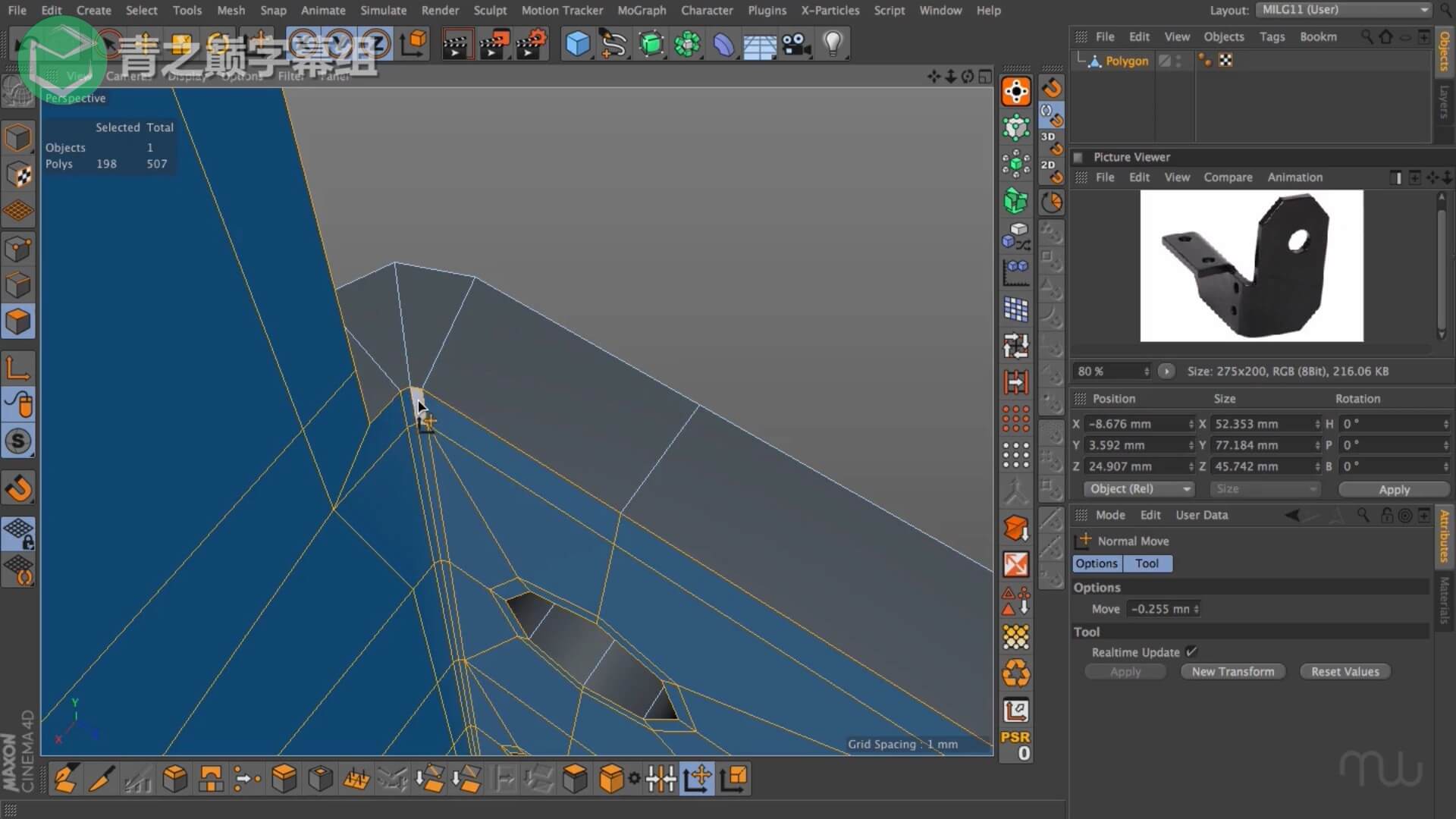Select the Create Polygon pen tool
Viewport: 1456px width, 819px height.
pyautogui.click(x=65, y=779)
